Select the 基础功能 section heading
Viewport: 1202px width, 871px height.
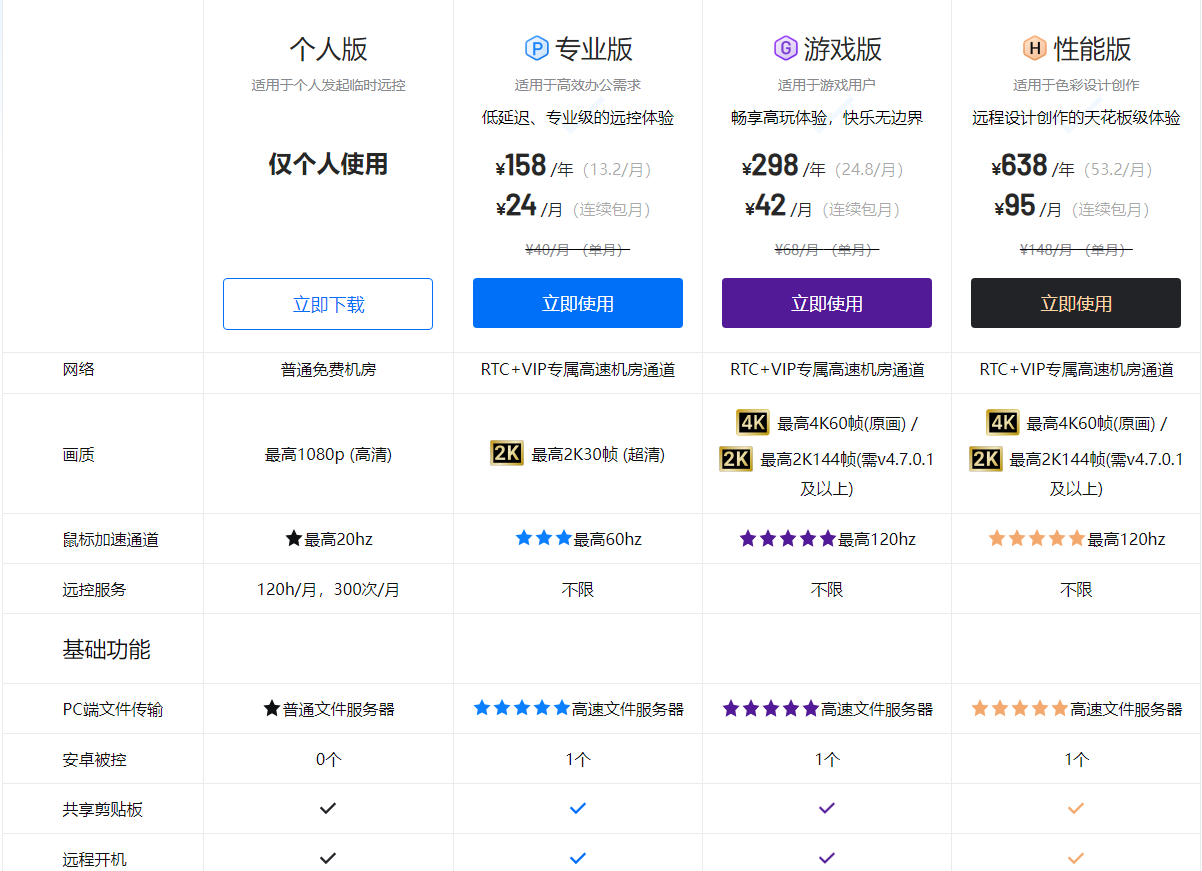point(106,649)
